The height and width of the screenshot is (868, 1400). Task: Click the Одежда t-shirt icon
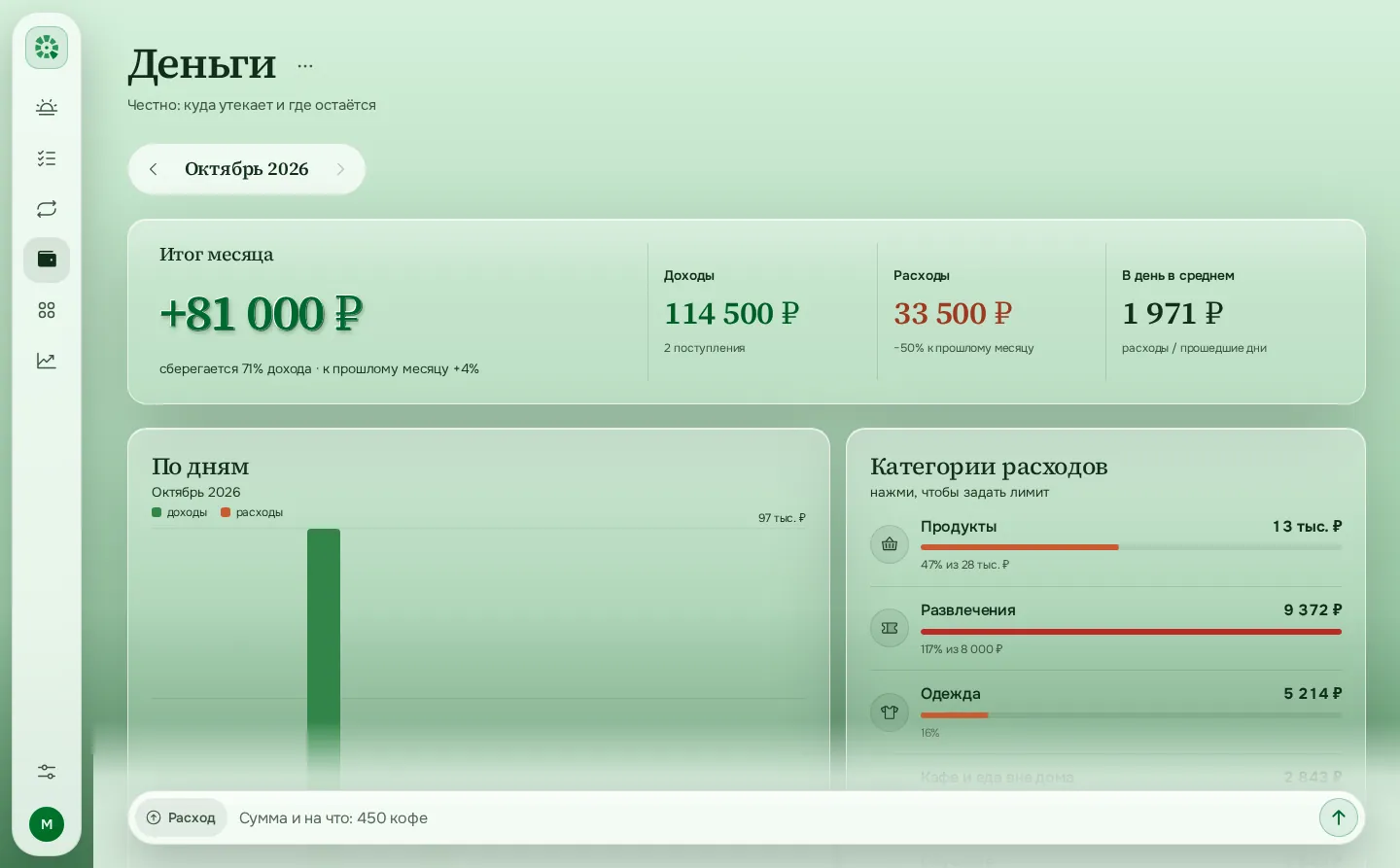pyautogui.click(x=890, y=712)
